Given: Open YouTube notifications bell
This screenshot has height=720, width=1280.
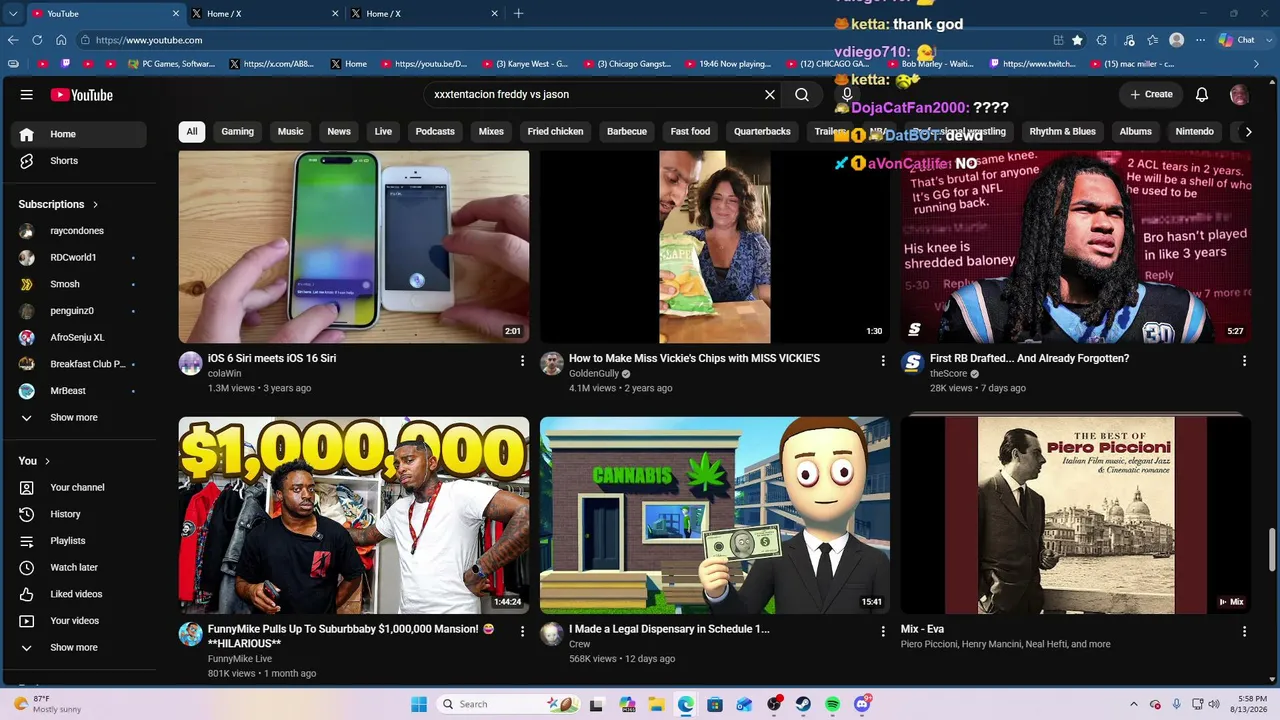Looking at the screenshot, I should [x=1202, y=95].
